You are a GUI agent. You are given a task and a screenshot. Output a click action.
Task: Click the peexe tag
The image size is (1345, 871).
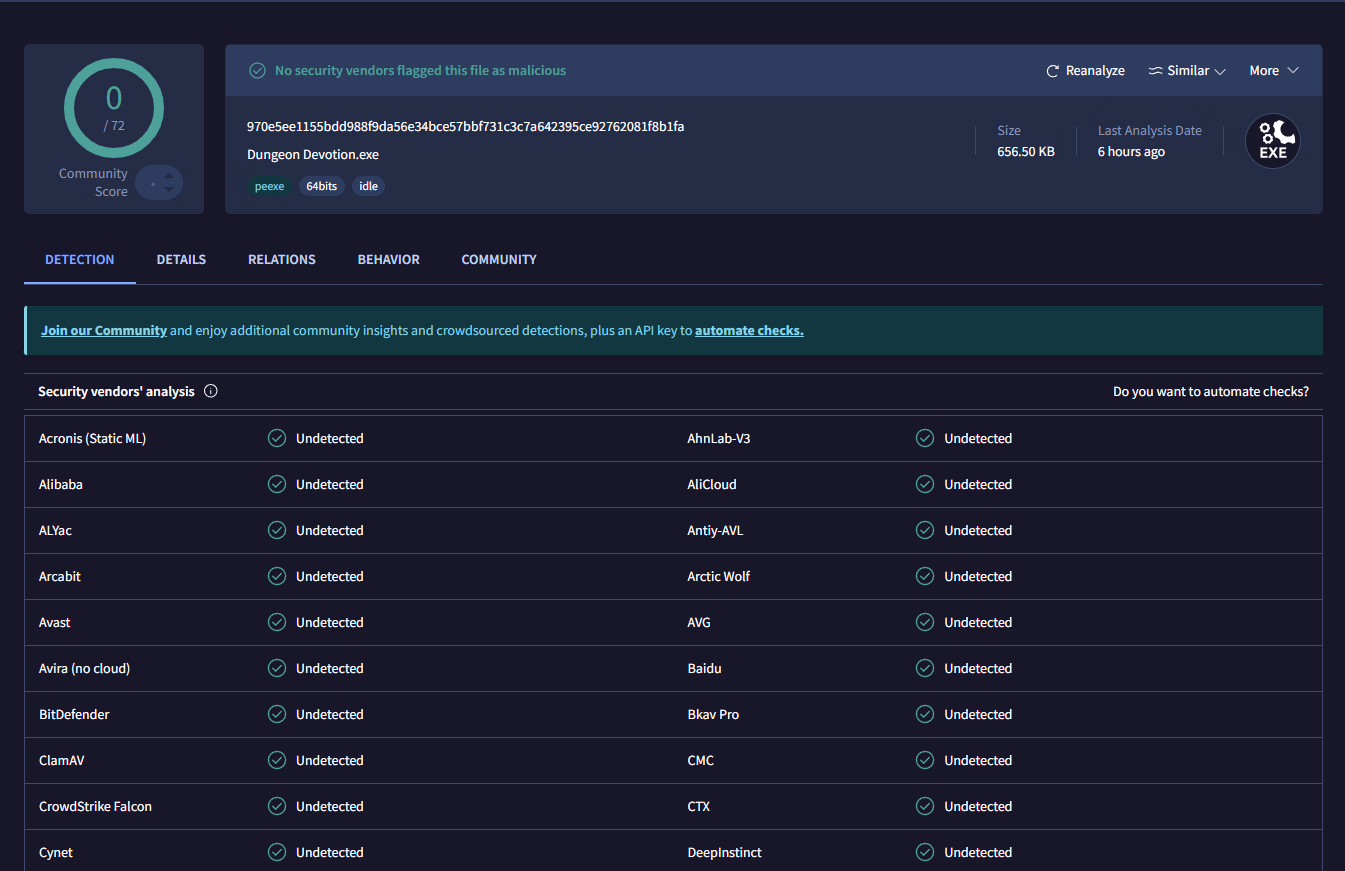[x=269, y=186]
